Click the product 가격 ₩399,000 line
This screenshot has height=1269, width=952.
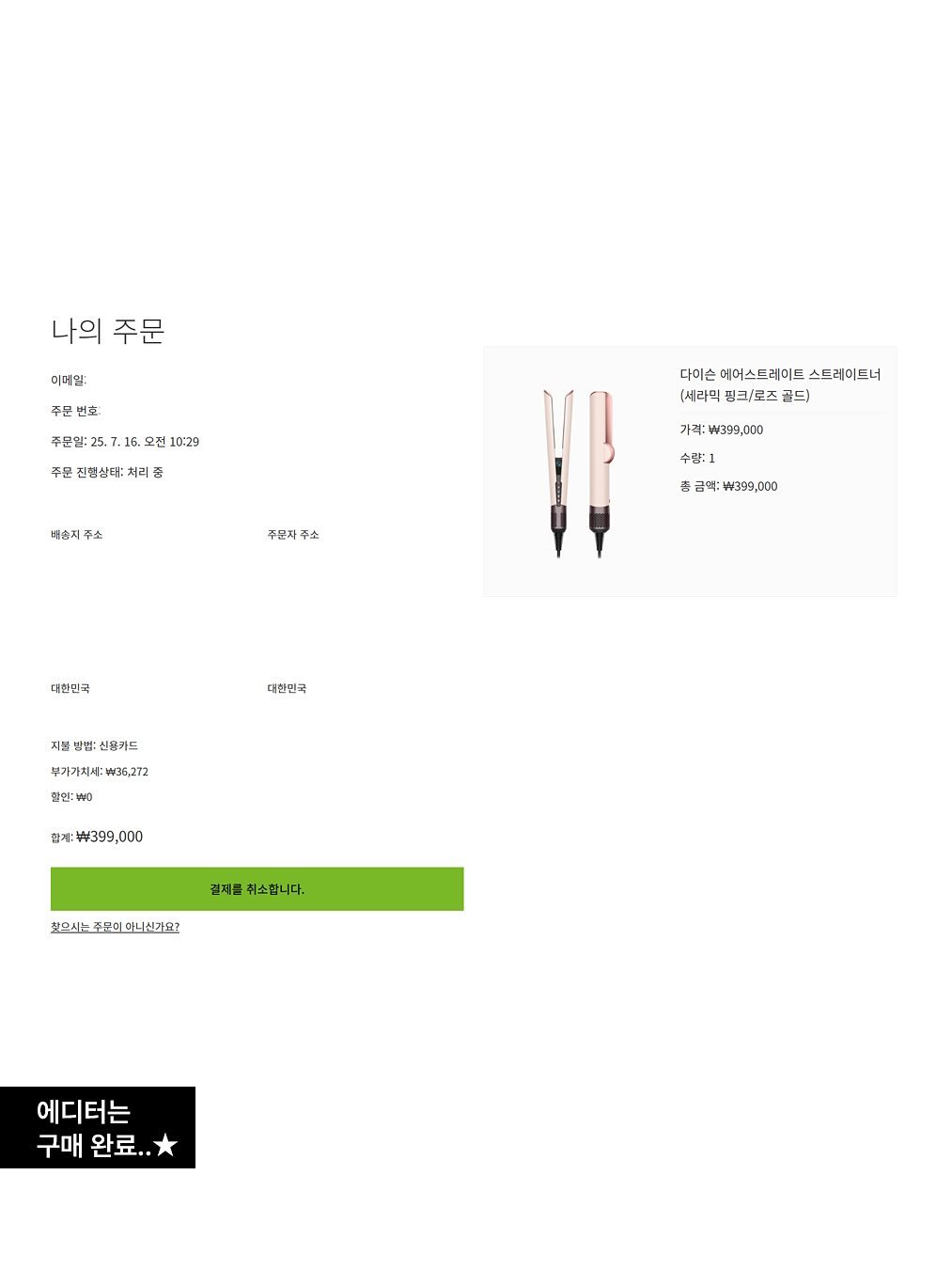click(x=722, y=430)
